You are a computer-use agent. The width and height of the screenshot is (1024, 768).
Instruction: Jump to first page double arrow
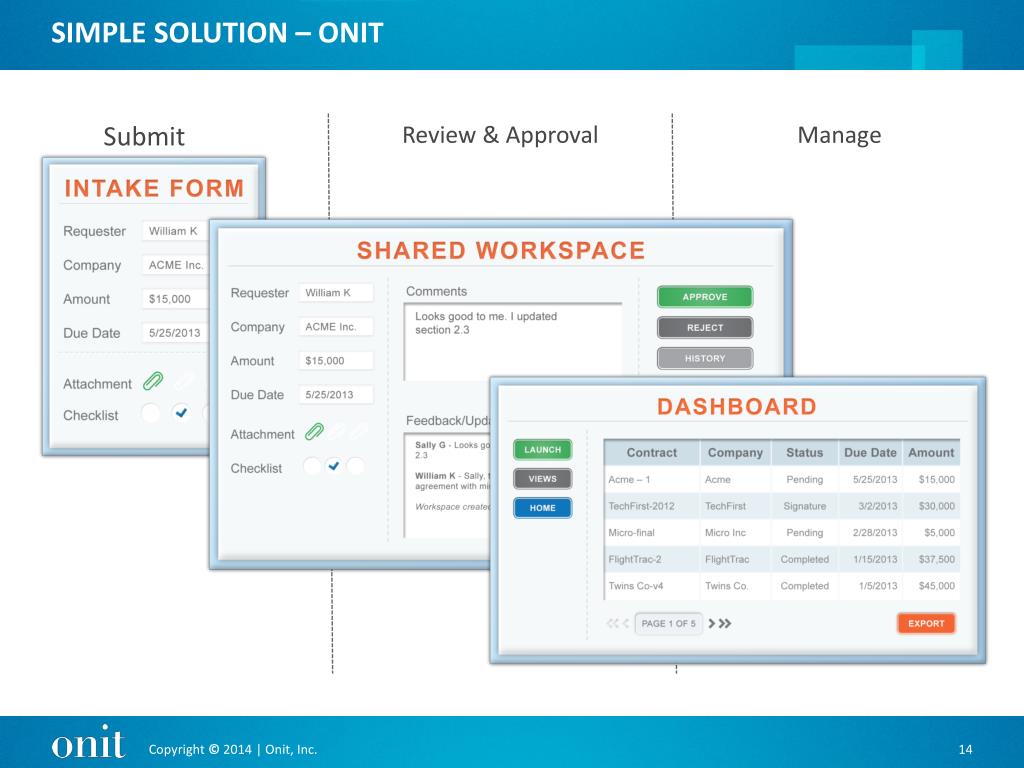tap(613, 624)
